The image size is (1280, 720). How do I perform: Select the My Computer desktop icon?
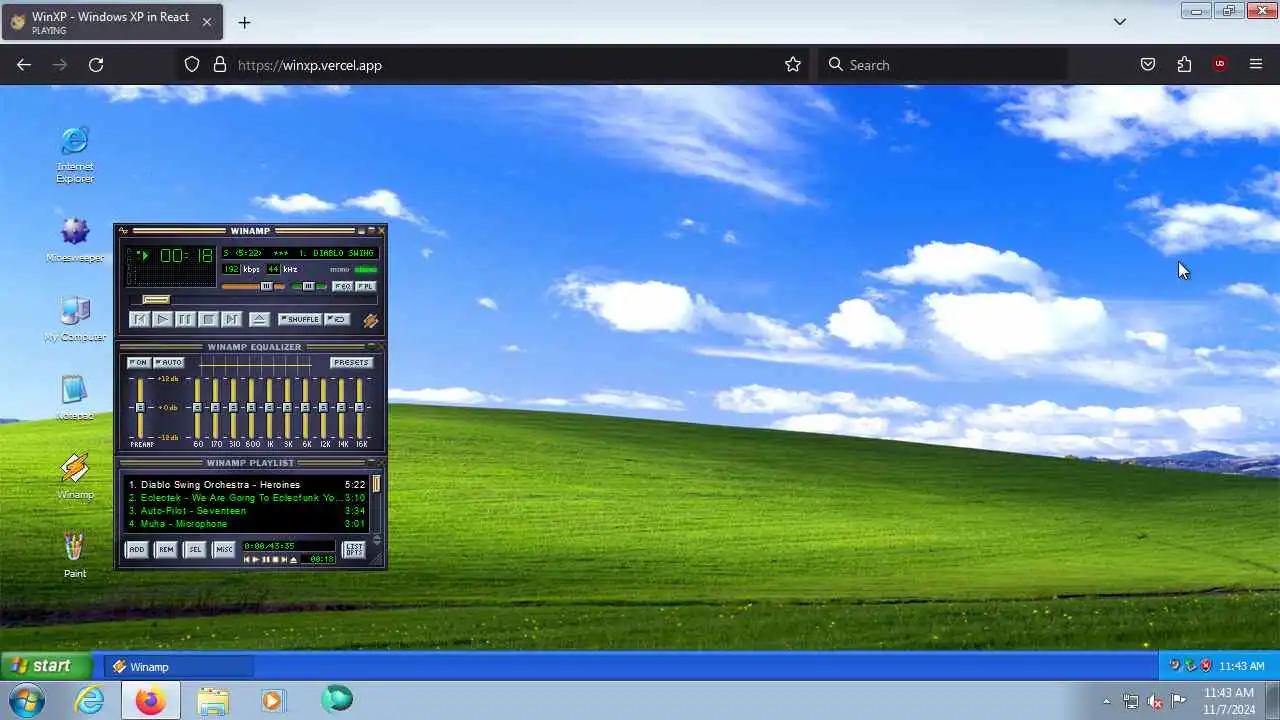coord(75,319)
